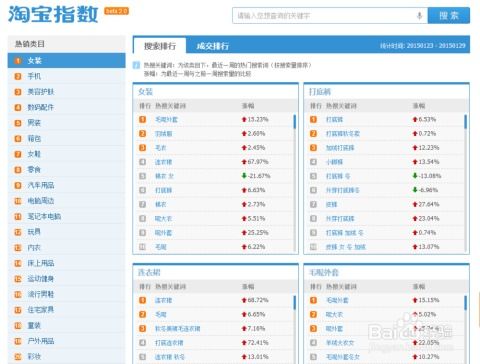
Task: Click the red up arrow beside 27.64%
Action: (x=415, y=204)
